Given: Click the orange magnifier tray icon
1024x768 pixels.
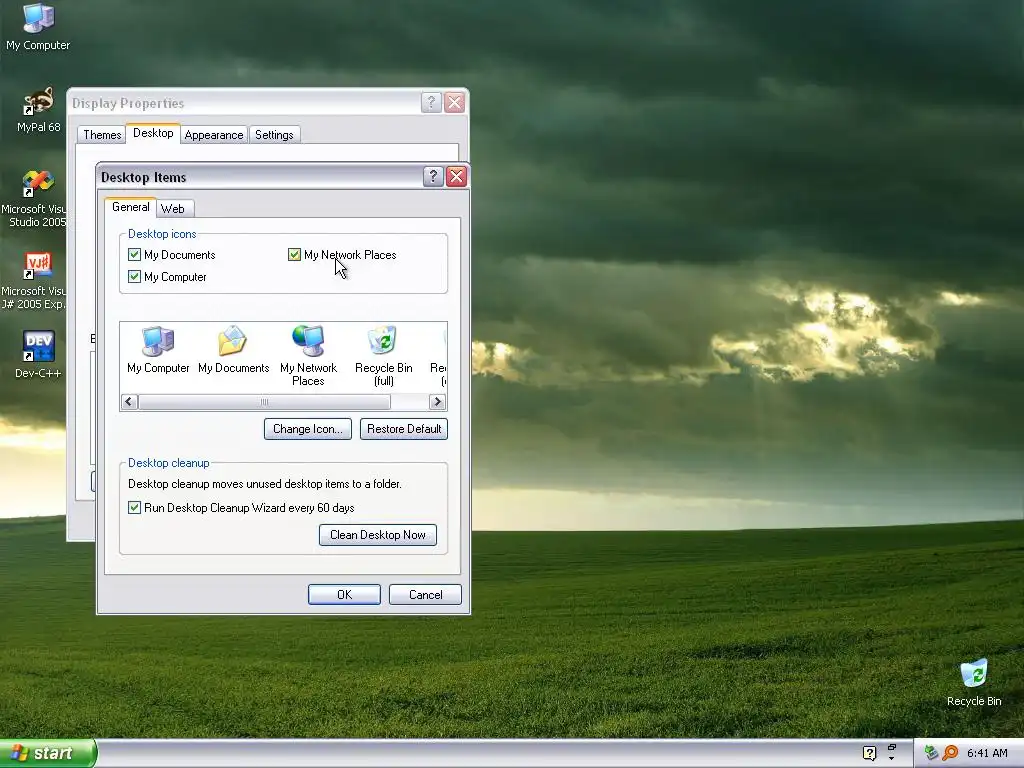Looking at the screenshot, I should pos(950,753).
